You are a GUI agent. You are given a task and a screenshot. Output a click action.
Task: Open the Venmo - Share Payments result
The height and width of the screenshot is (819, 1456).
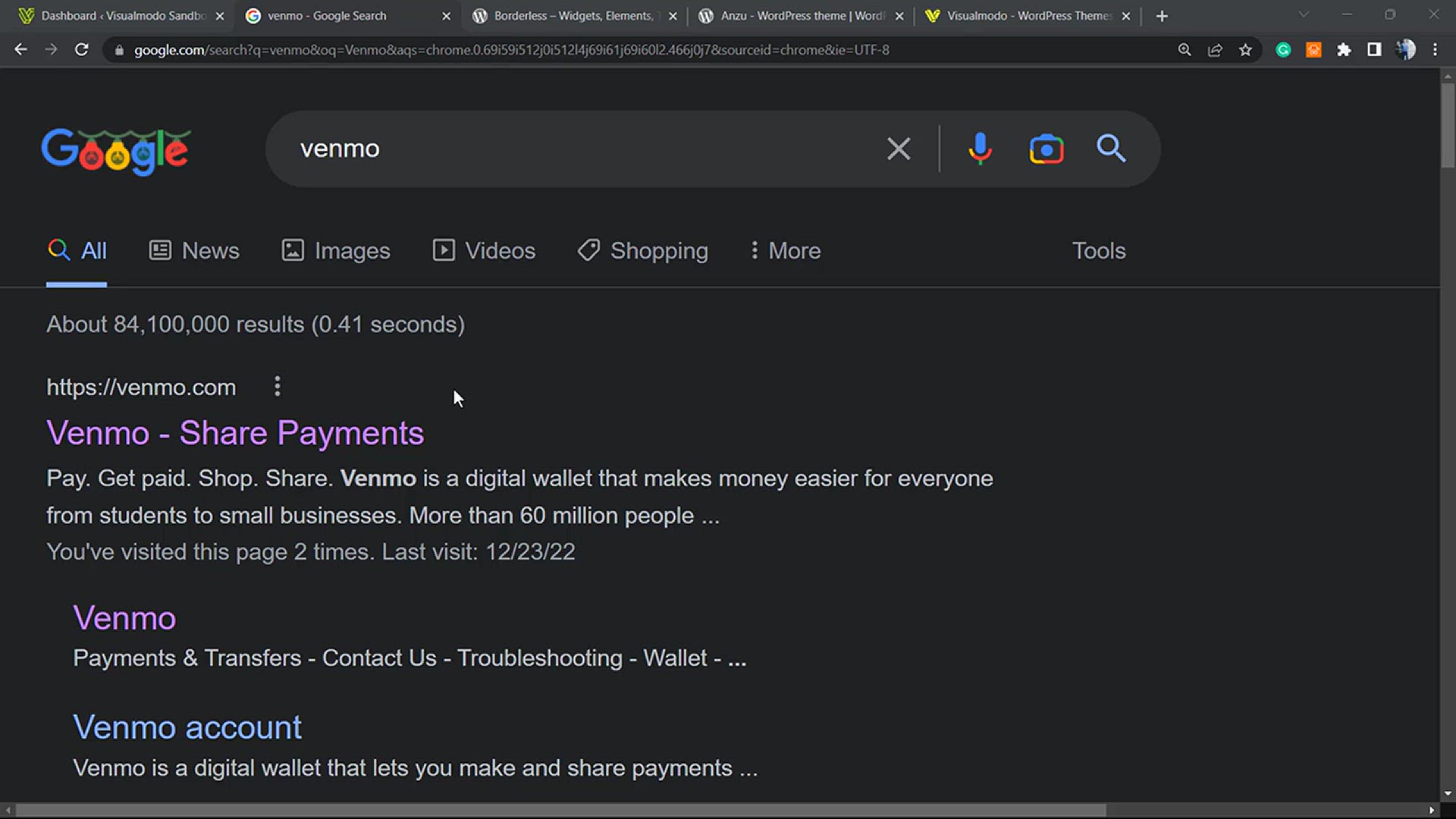(x=235, y=434)
